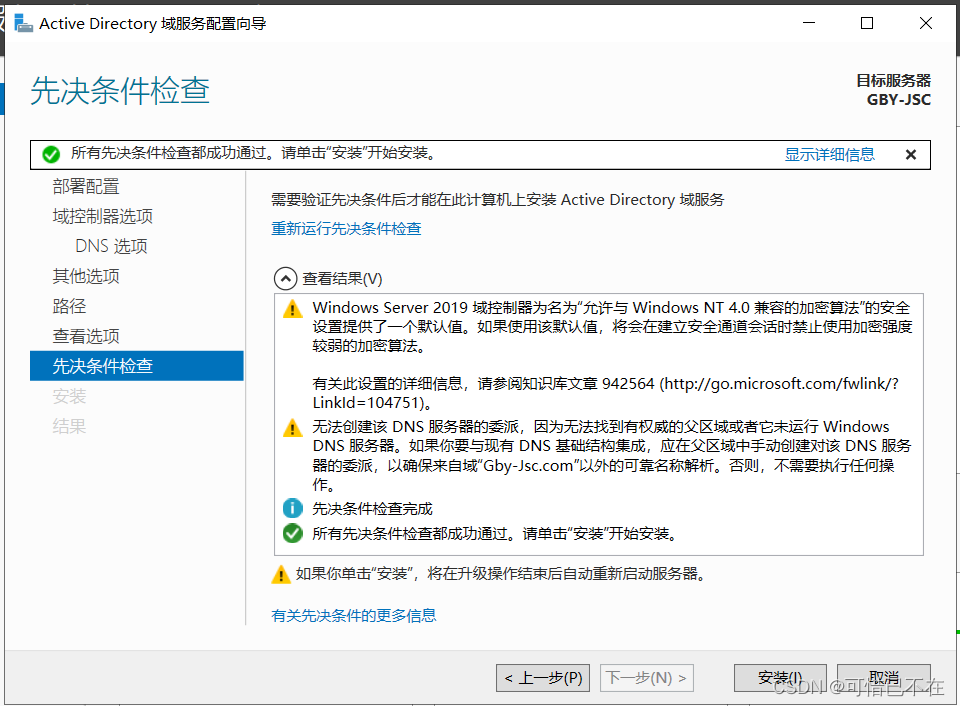Open 显示详细信息 link in the banner
This screenshot has height=706, width=960.
point(830,154)
